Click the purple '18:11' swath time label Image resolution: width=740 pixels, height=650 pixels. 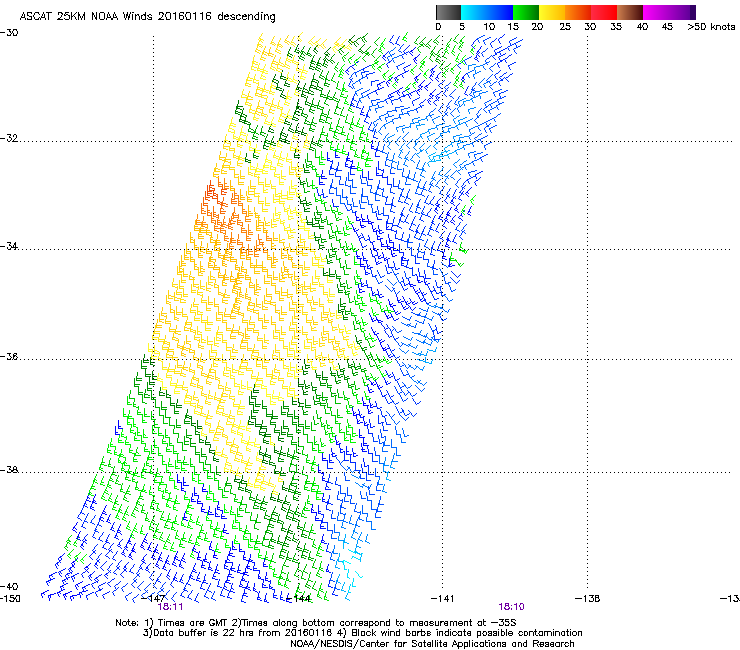(x=170, y=607)
